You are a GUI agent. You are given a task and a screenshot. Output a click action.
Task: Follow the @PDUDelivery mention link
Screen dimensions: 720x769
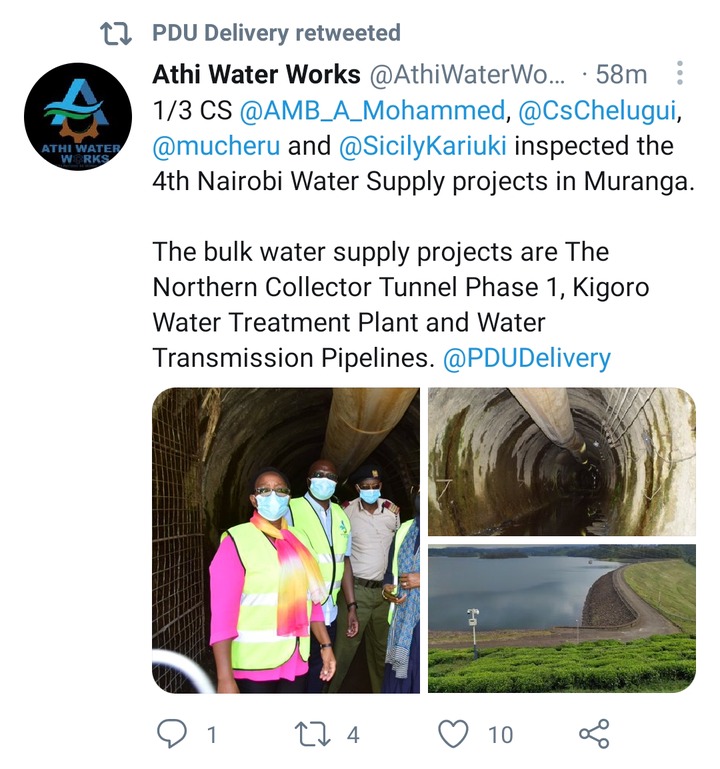tap(527, 358)
